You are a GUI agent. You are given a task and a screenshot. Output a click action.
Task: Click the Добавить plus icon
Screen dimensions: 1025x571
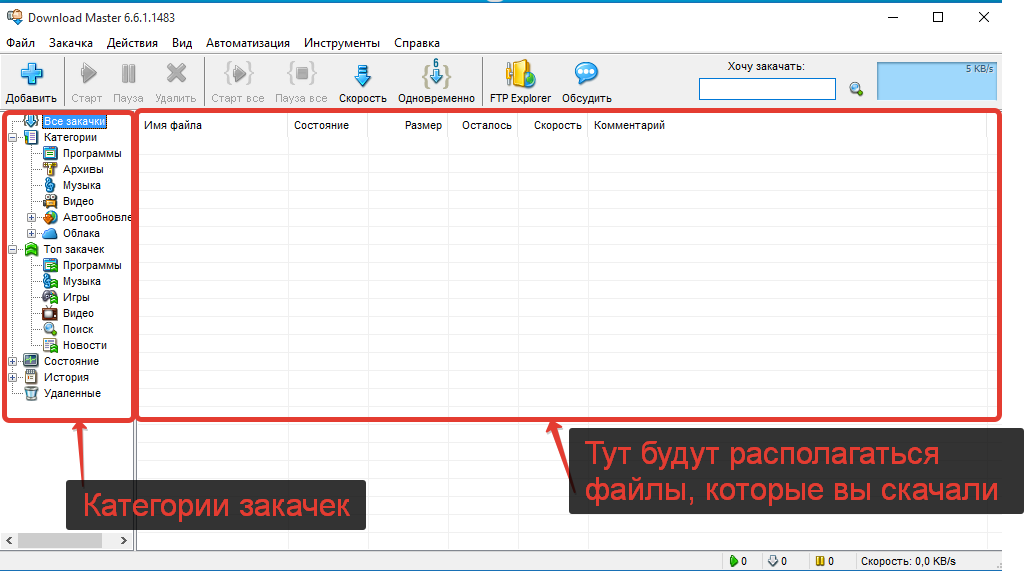pos(31,74)
